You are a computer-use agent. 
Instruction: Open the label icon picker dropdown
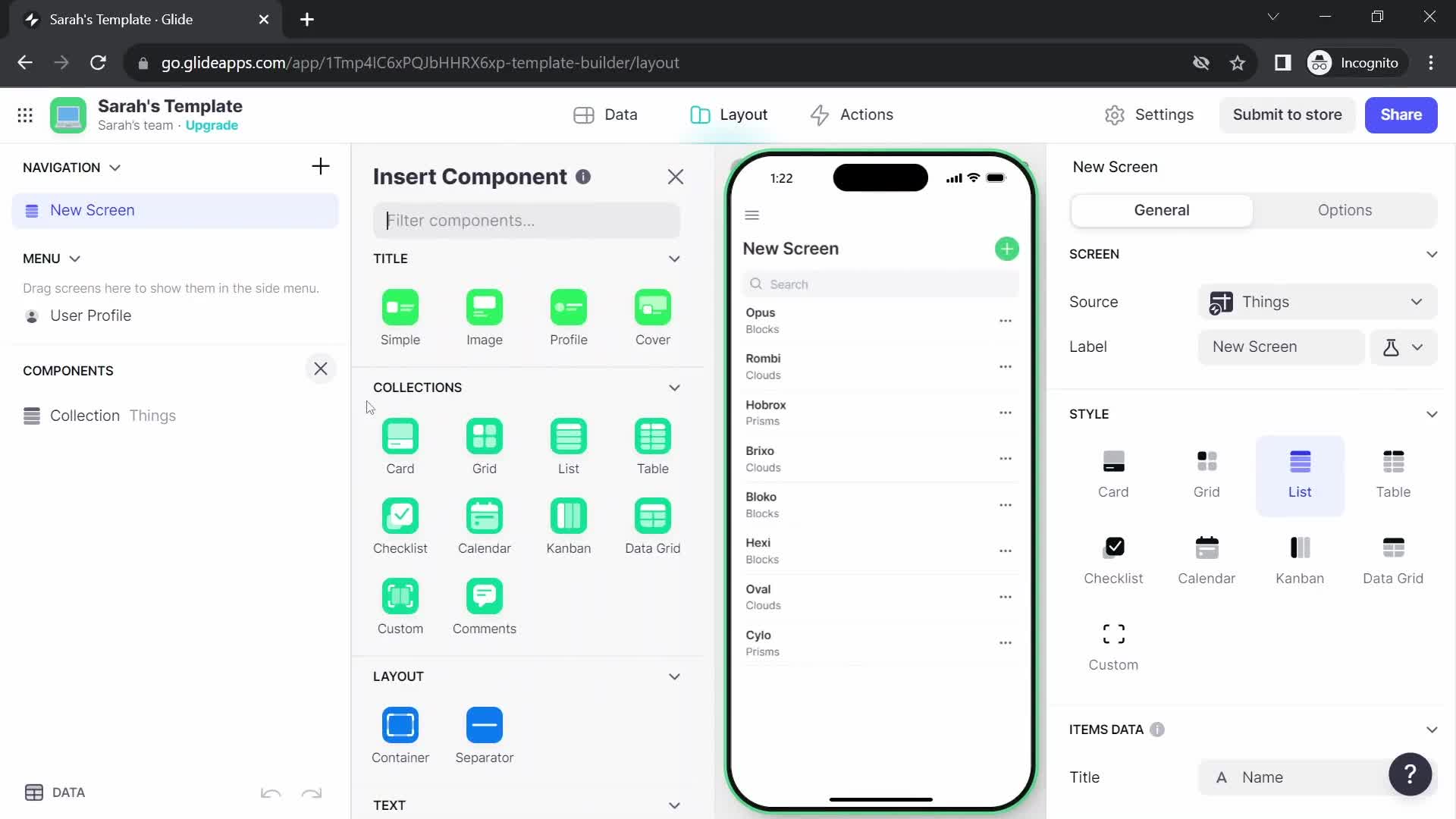1403,347
